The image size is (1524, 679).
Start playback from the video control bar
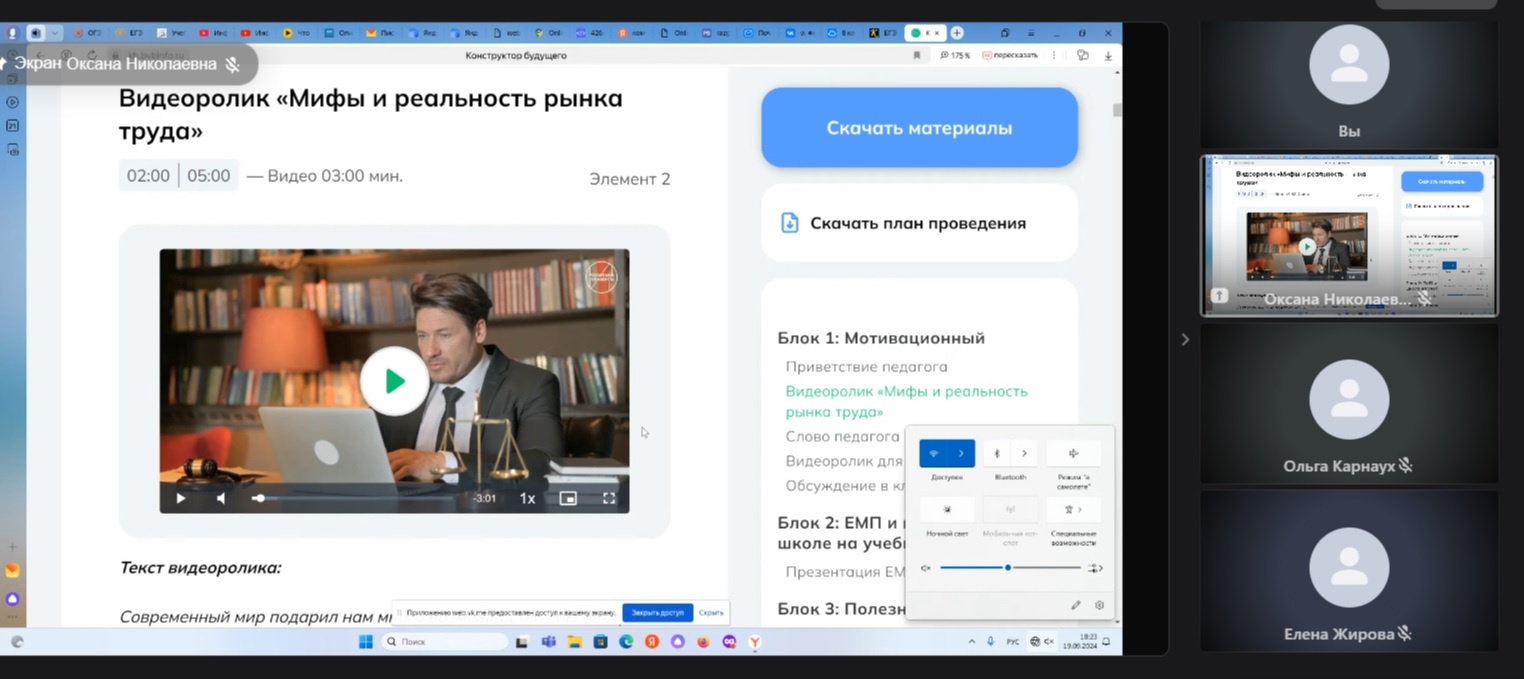(181, 498)
